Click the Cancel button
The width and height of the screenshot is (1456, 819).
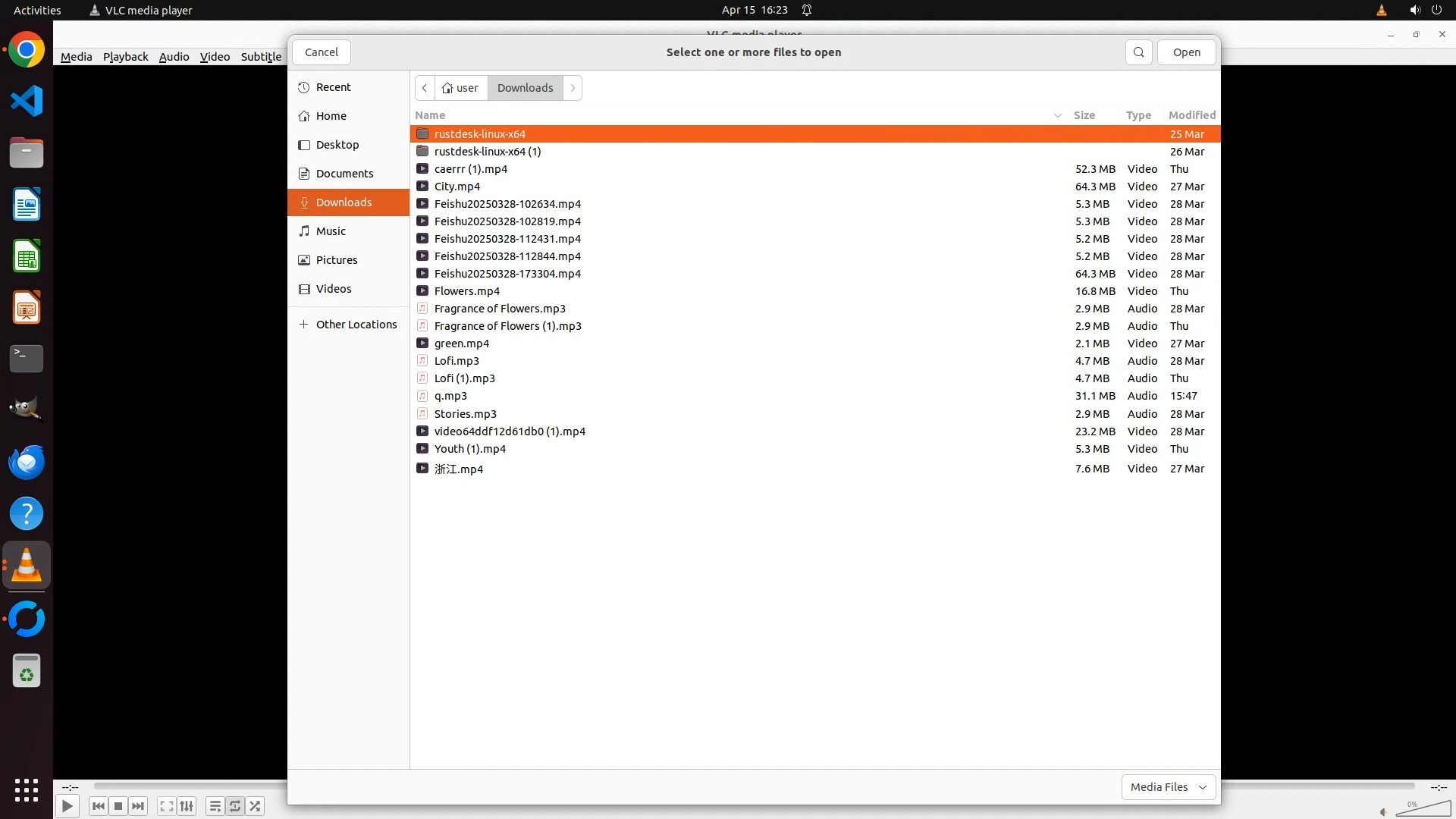[322, 52]
